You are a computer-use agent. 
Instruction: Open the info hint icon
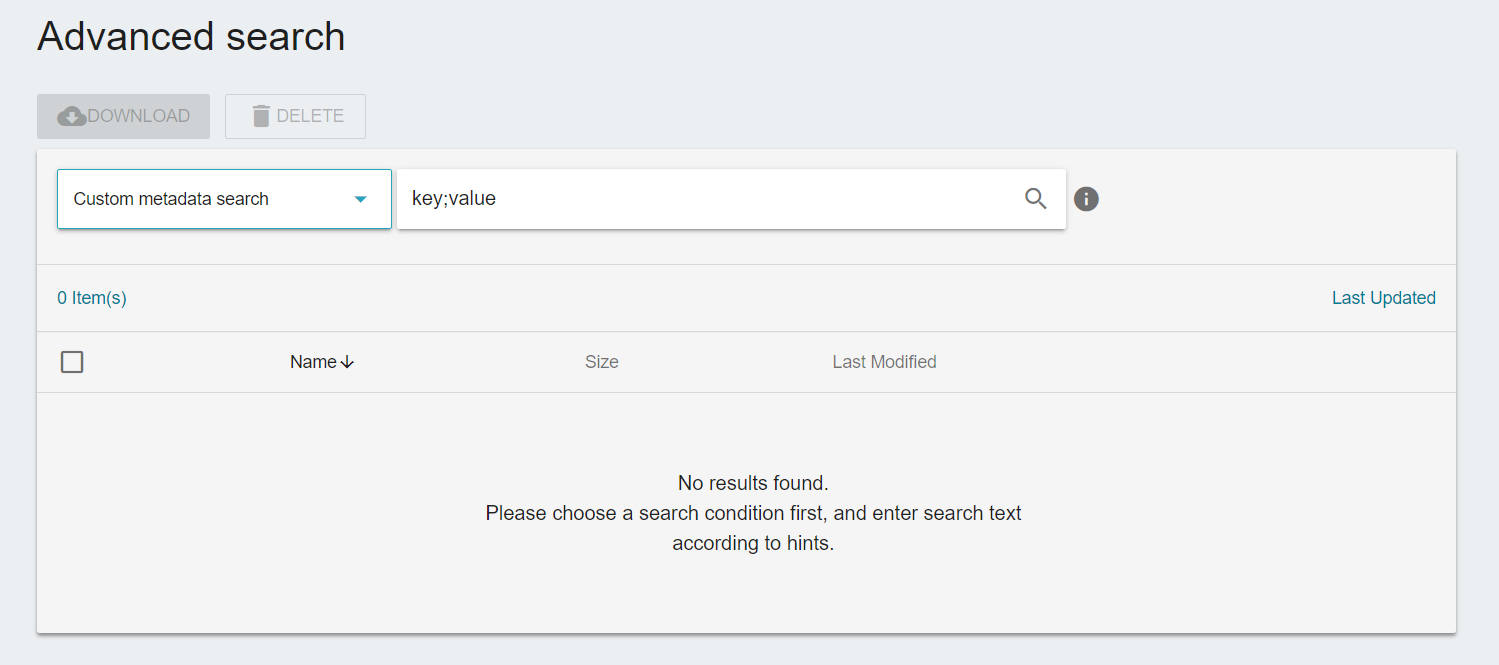coord(1086,199)
